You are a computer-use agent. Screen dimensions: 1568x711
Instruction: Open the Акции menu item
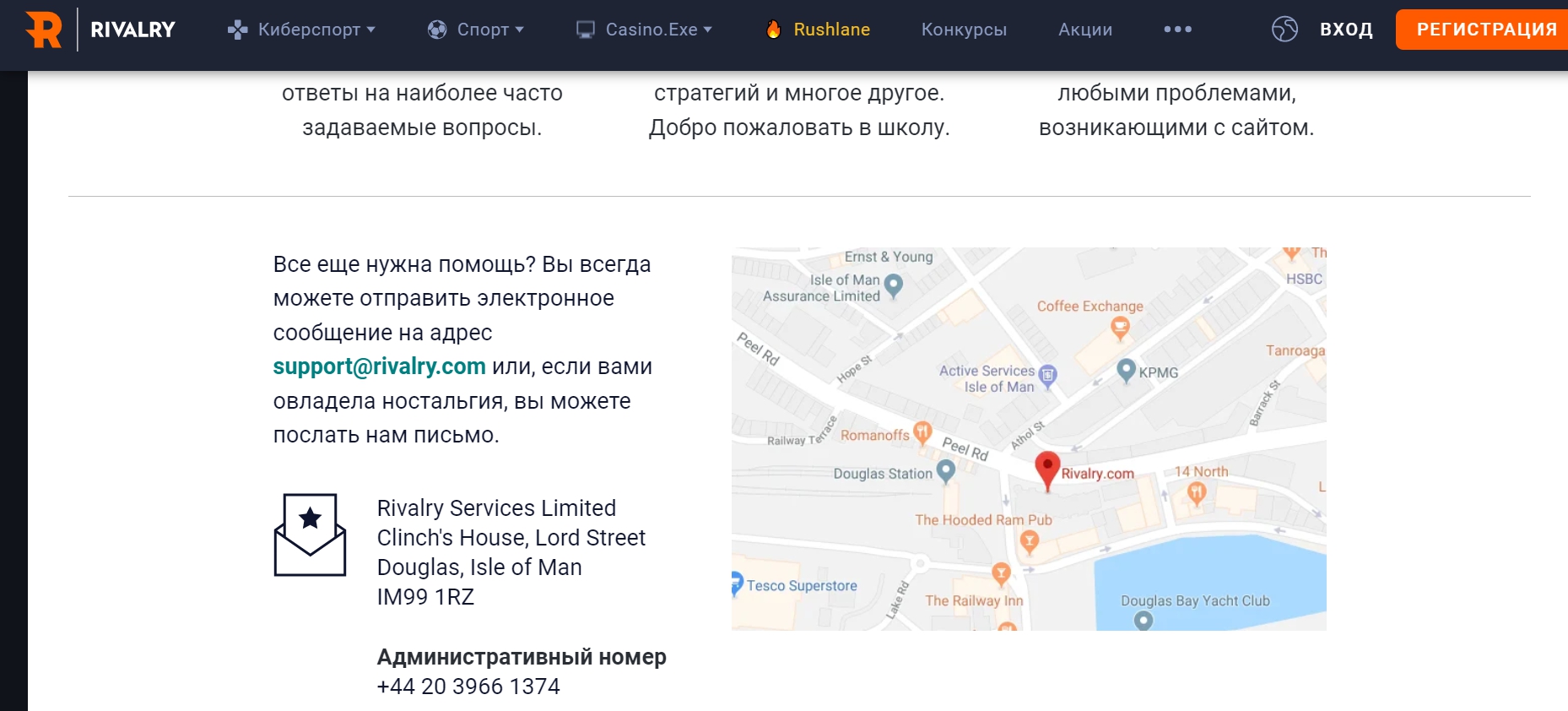[1085, 30]
